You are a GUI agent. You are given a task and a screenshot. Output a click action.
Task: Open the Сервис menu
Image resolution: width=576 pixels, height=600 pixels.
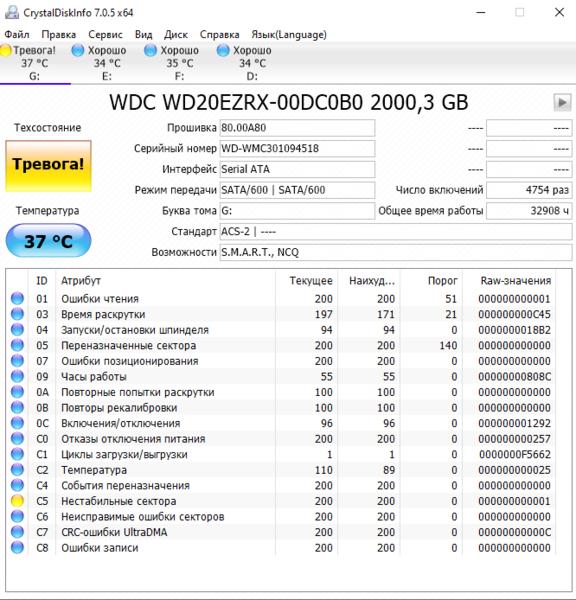pyautogui.click(x=105, y=35)
